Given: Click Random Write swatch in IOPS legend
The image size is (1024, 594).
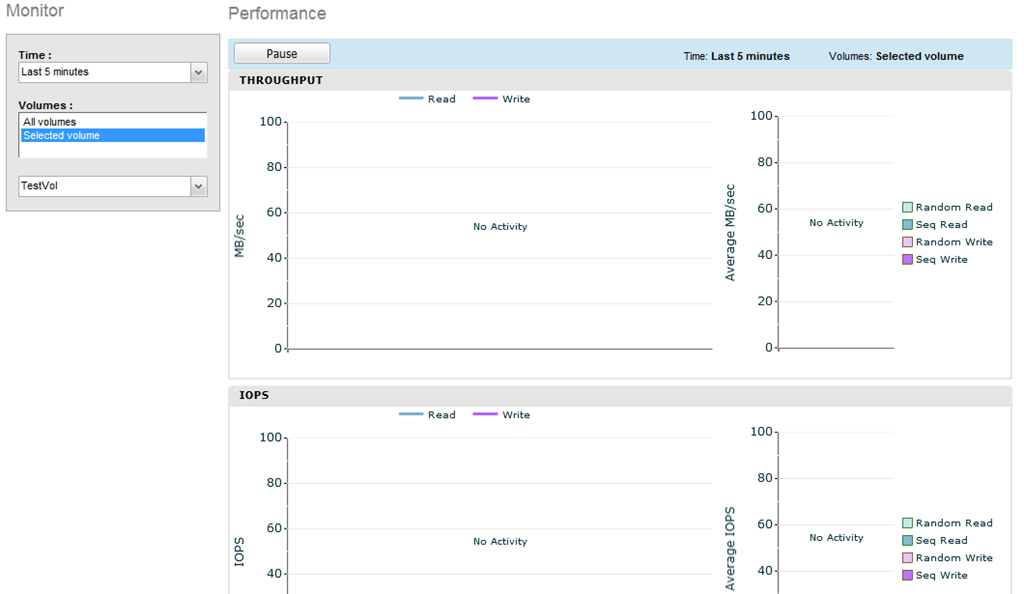Looking at the screenshot, I should (x=907, y=558).
